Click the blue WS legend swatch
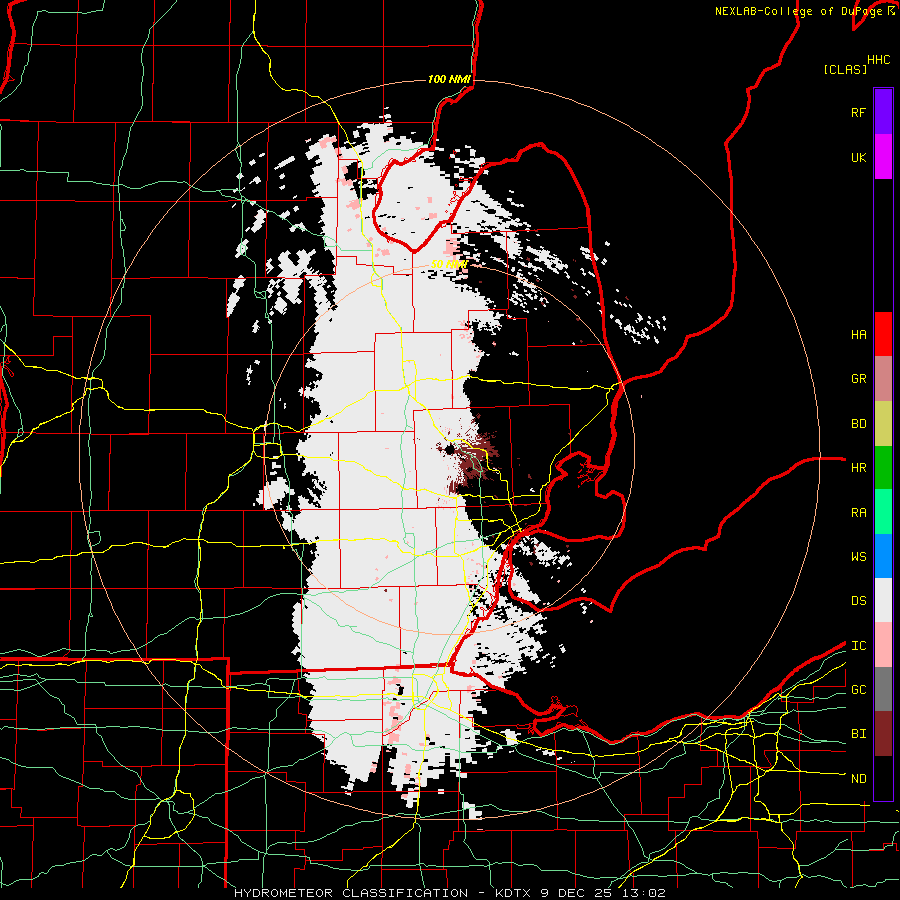Viewport: 900px width, 900px height. point(883,556)
